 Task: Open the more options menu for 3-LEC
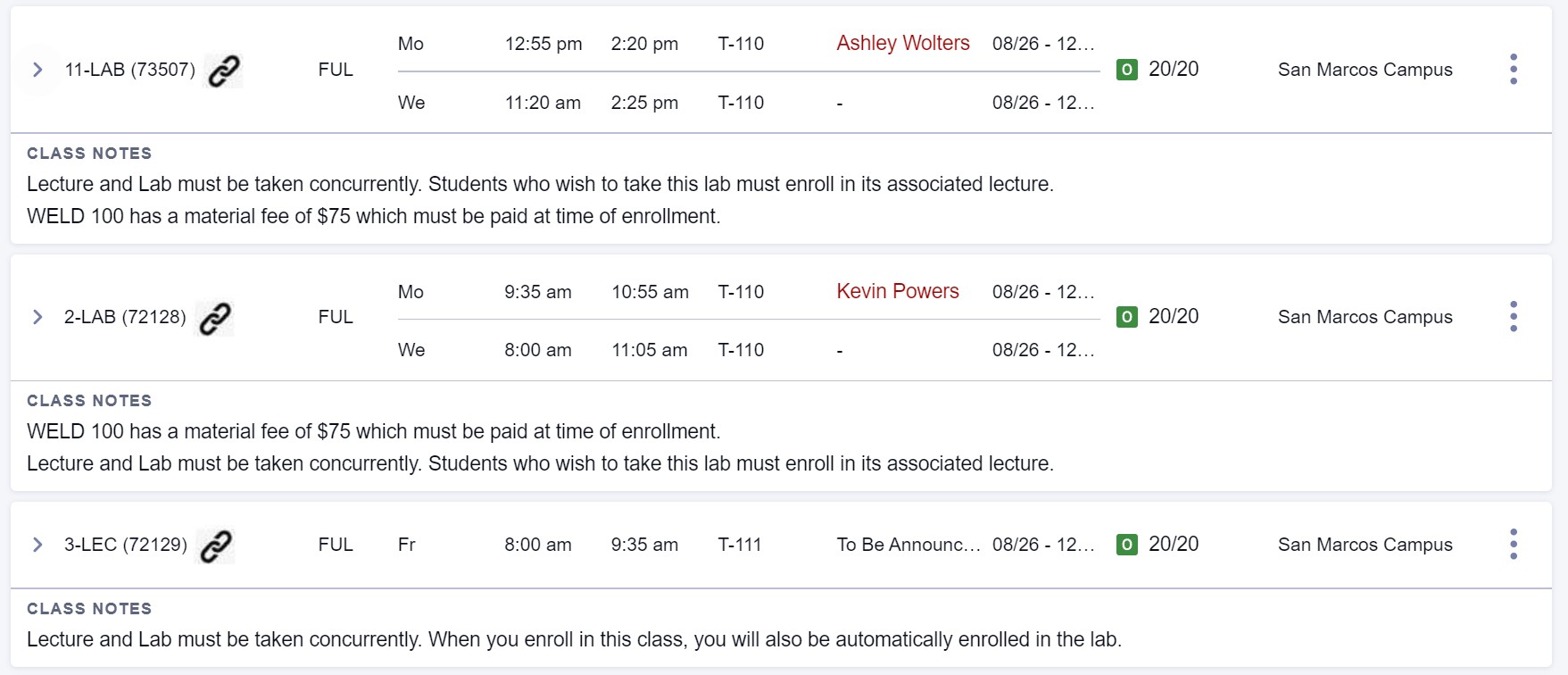click(1513, 544)
